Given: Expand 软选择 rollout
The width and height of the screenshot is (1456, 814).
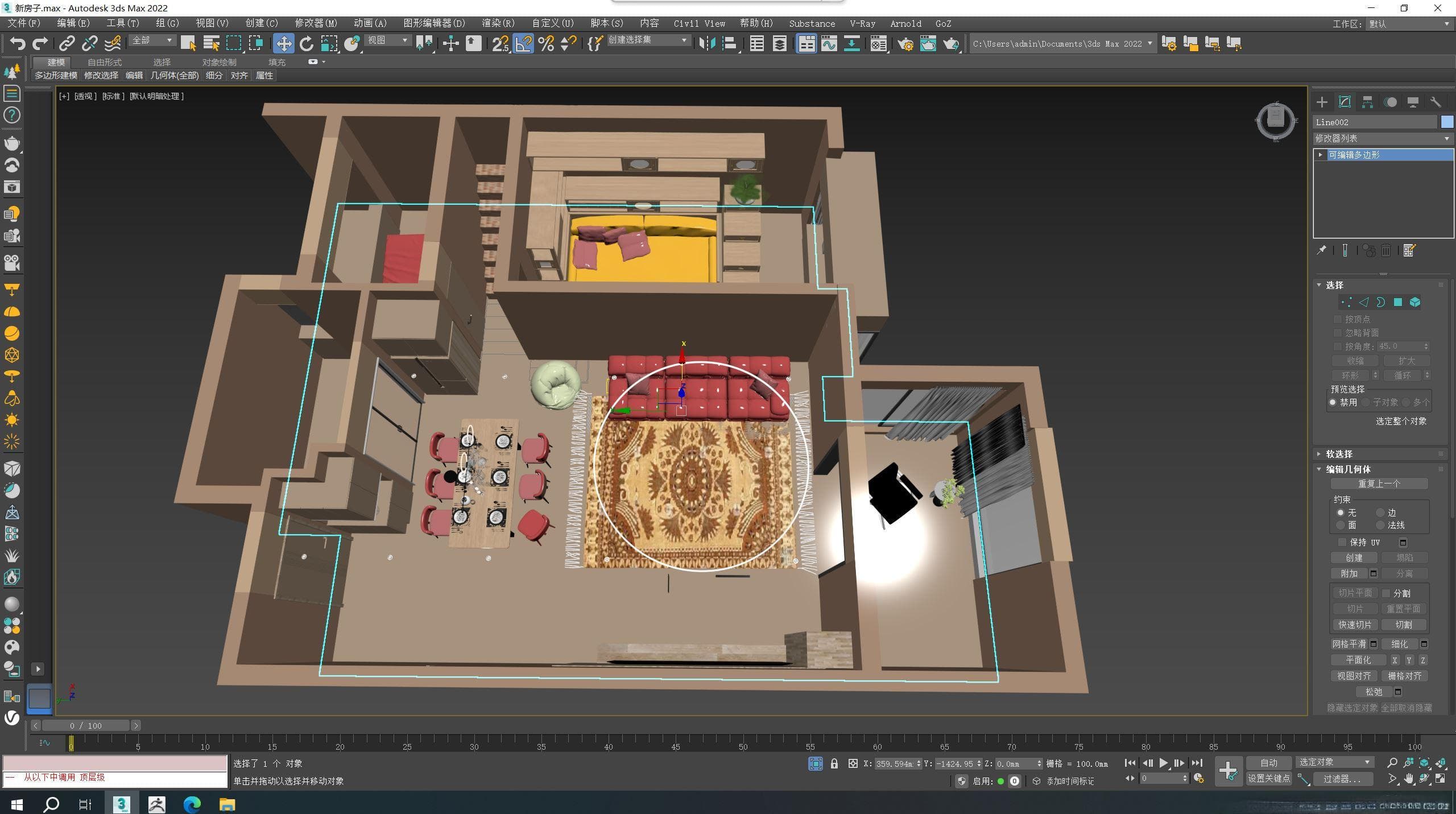Looking at the screenshot, I should [1319, 454].
